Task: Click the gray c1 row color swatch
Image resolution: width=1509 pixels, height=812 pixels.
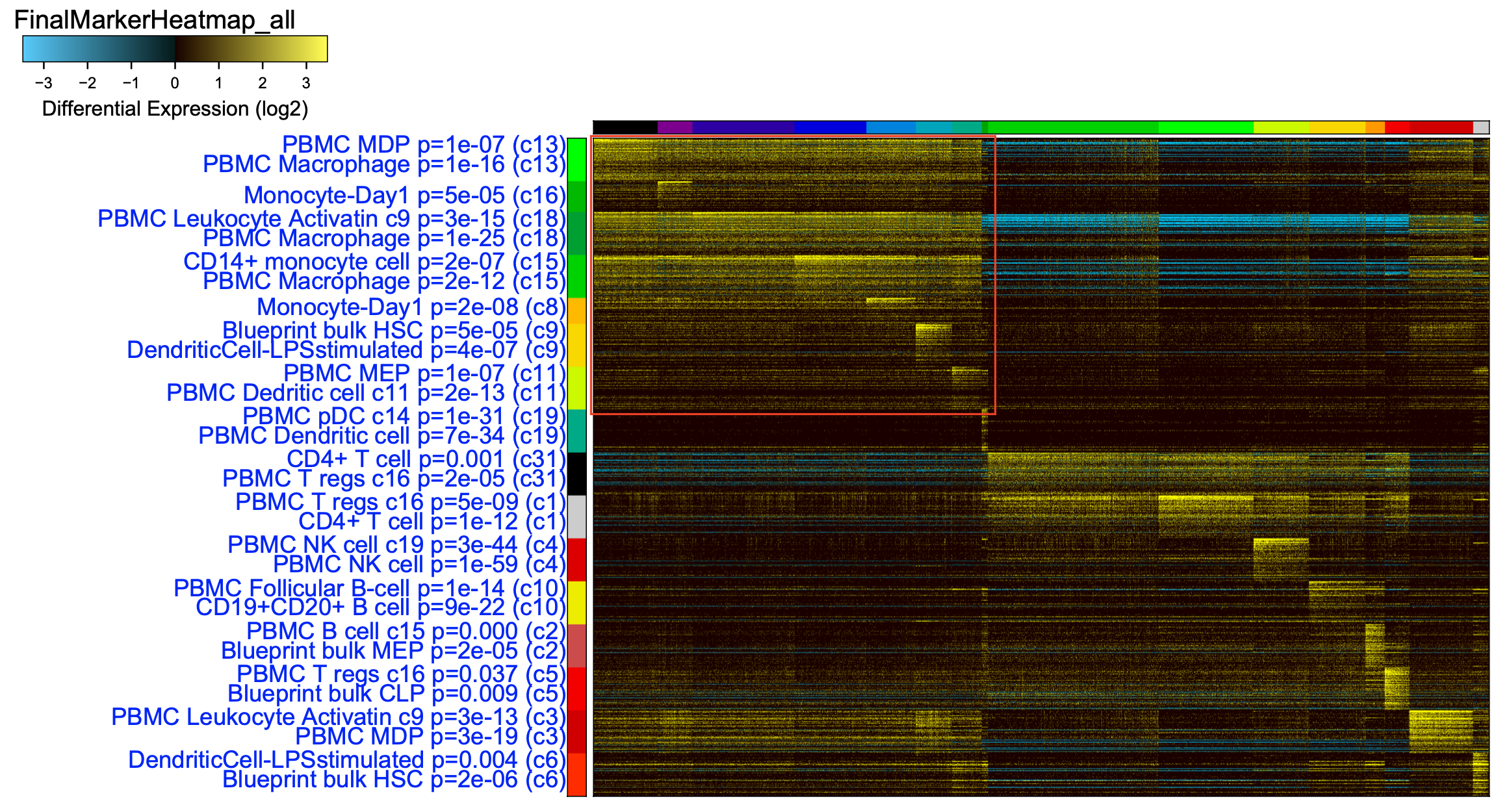Action: pyautogui.click(x=576, y=516)
